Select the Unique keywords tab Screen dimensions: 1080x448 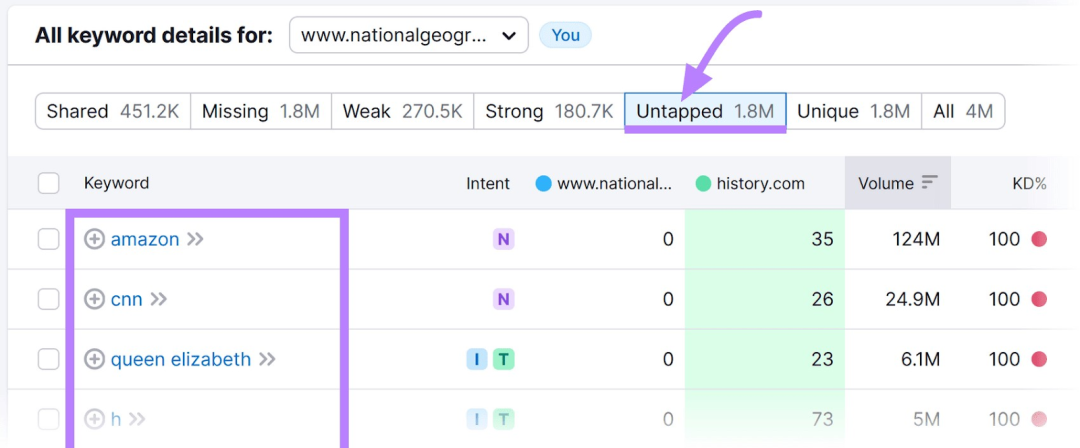tap(853, 111)
